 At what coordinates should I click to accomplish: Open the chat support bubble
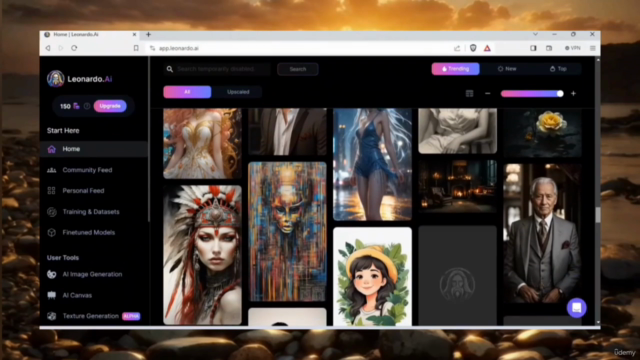576,308
